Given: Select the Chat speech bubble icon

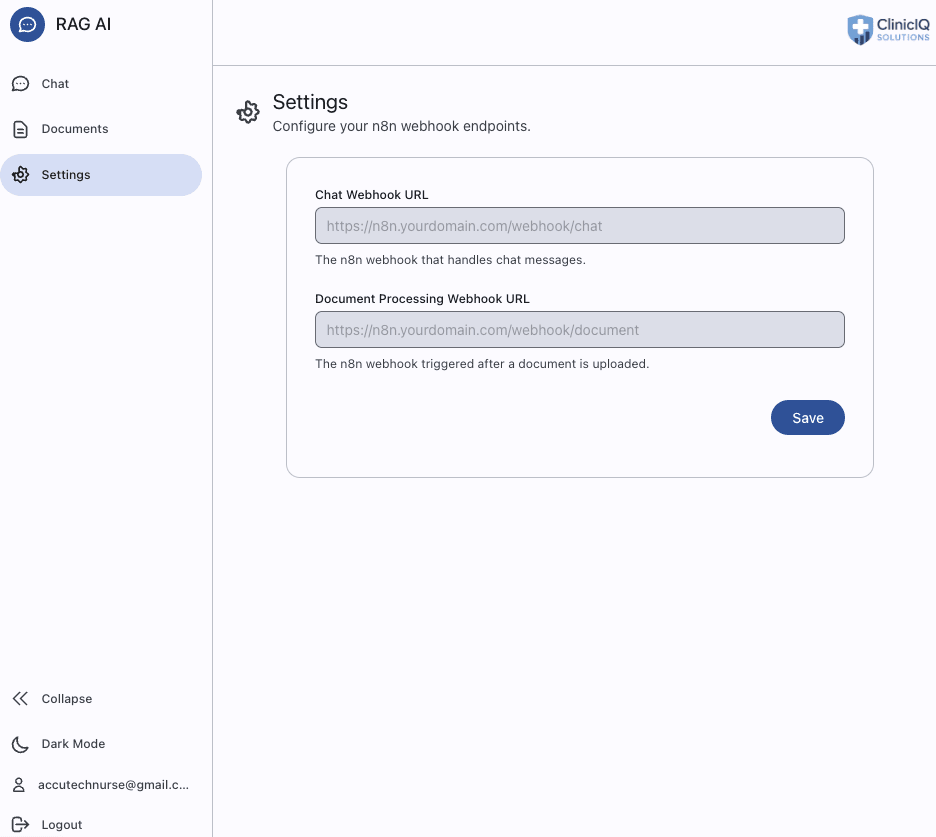Looking at the screenshot, I should coord(20,84).
